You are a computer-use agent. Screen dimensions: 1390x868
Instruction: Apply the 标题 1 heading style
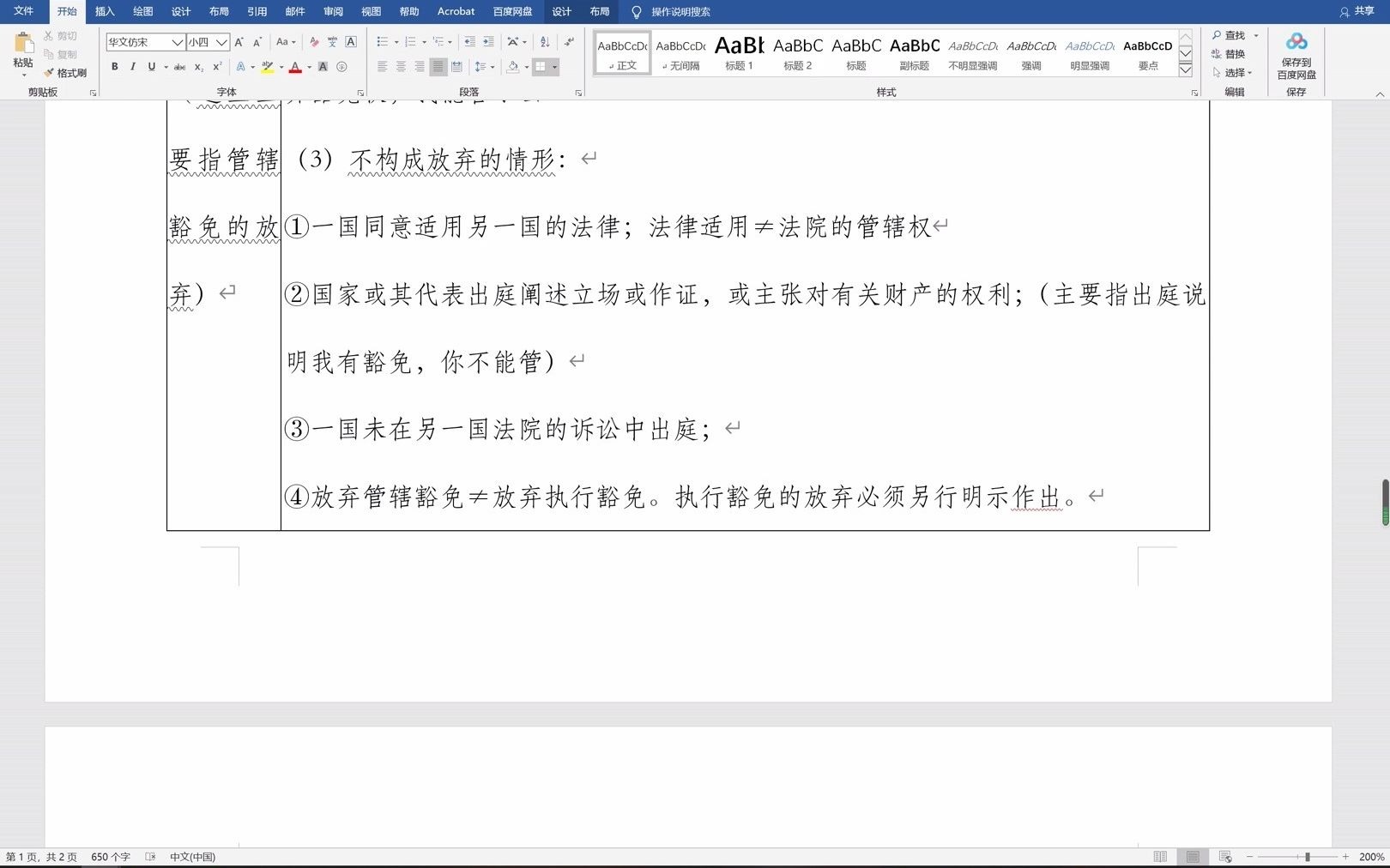point(739,53)
